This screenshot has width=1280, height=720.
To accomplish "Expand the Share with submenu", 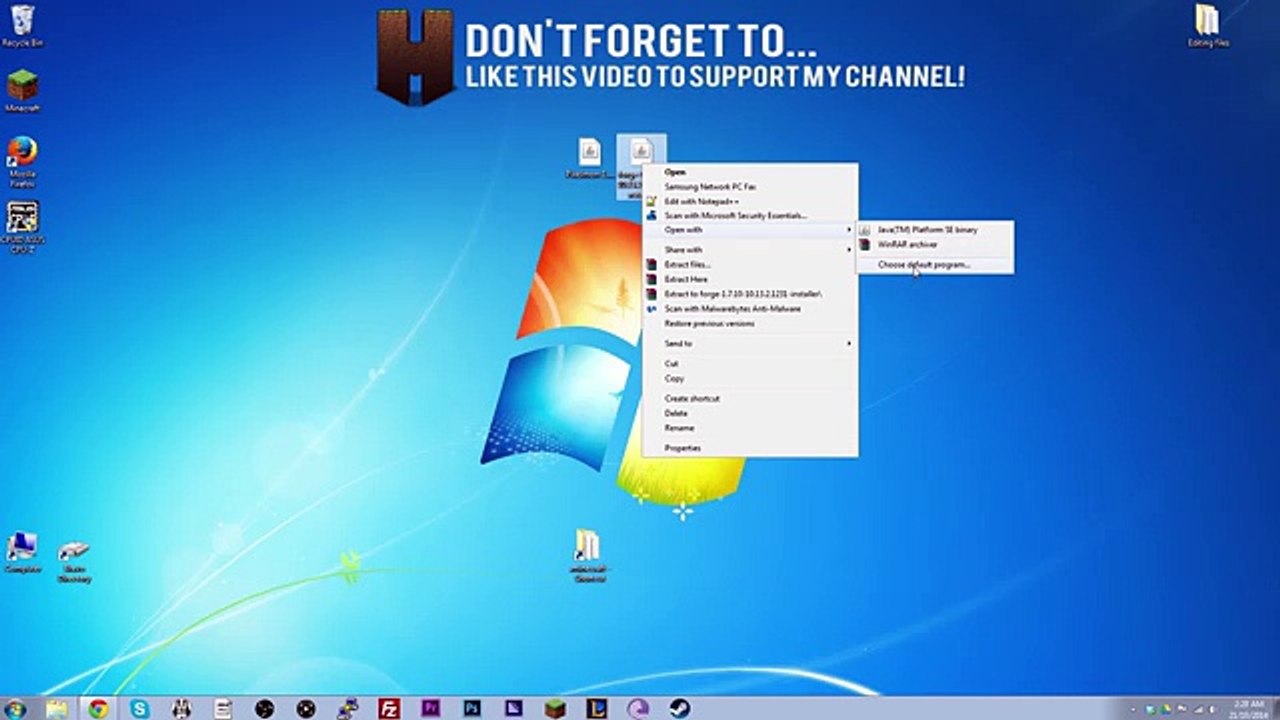I will click(750, 250).
